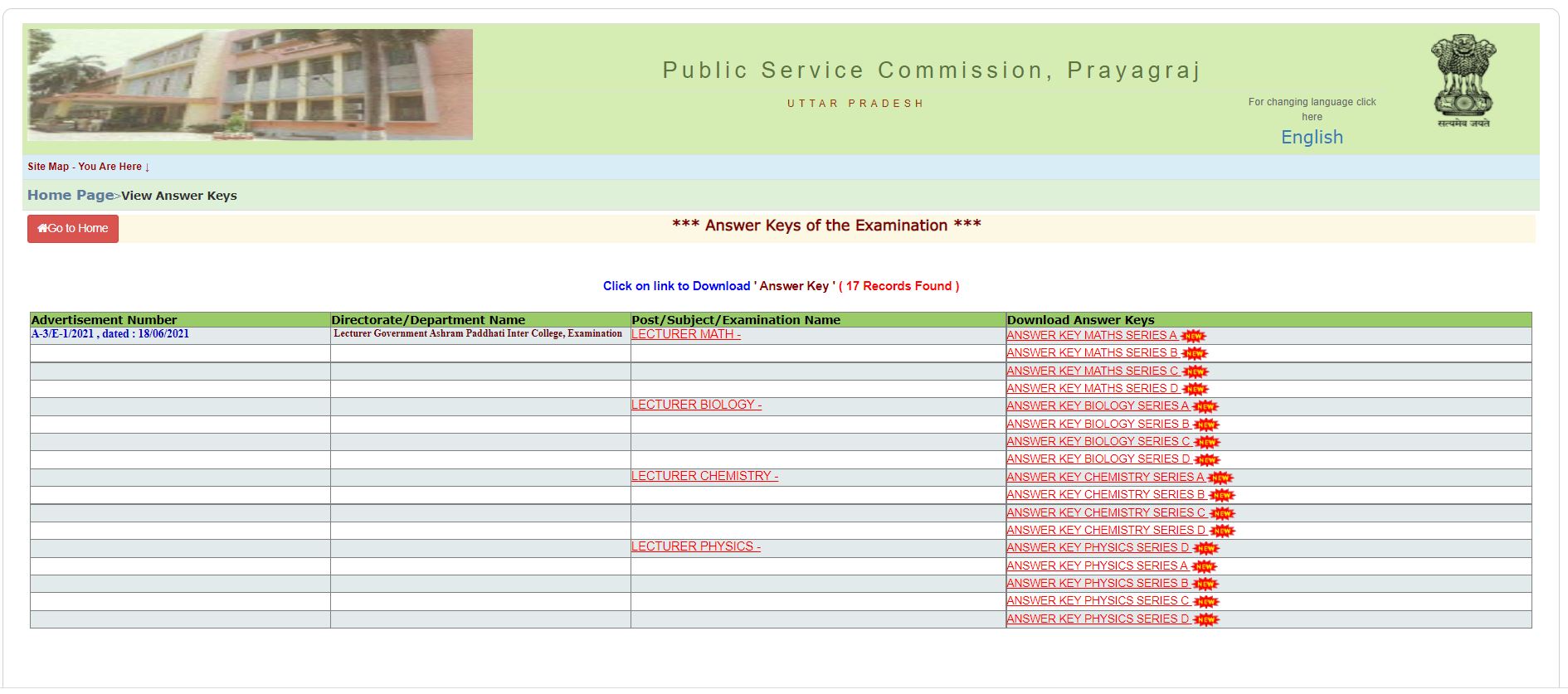Click NEW badge beside MATHS SERIES D
The width and height of the screenshot is (1568, 694).
pyautogui.click(x=1195, y=389)
